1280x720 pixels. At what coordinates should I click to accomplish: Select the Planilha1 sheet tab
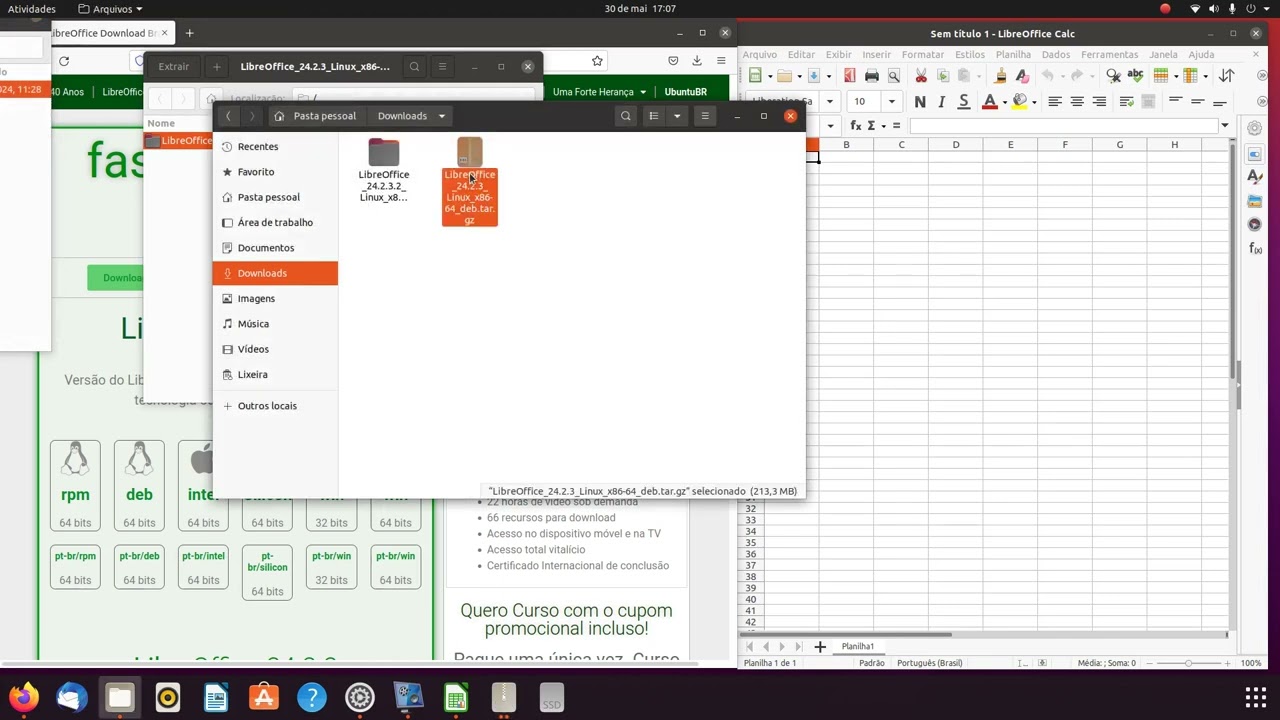(x=857, y=646)
